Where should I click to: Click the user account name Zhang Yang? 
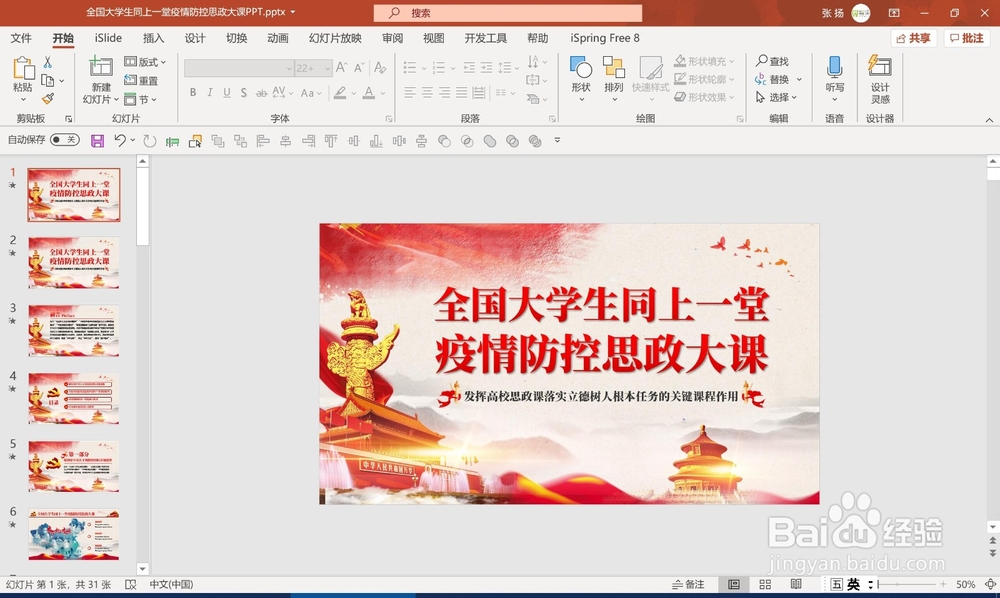click(832, 13)
